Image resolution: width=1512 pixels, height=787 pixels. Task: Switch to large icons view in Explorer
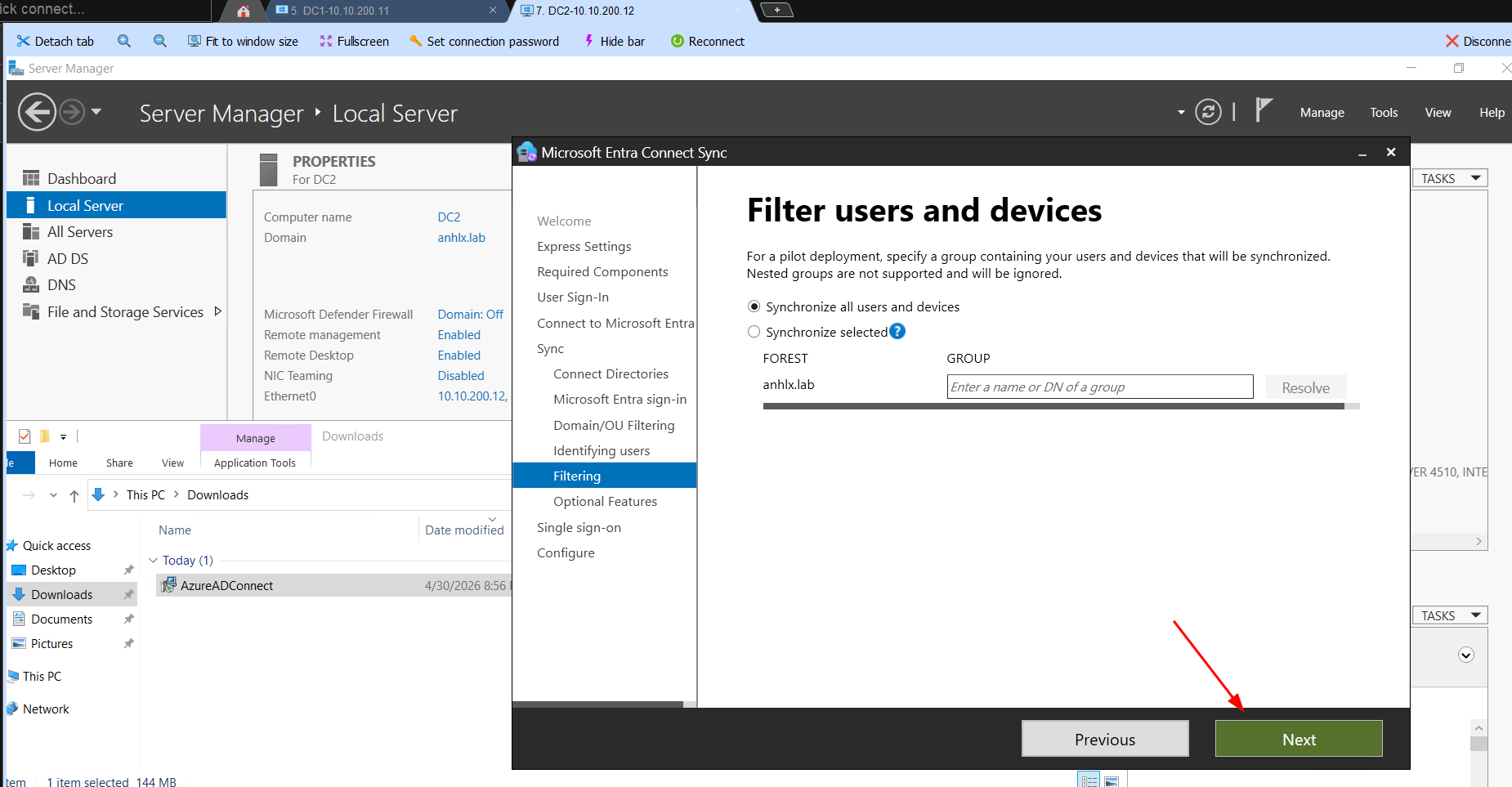1112,780
